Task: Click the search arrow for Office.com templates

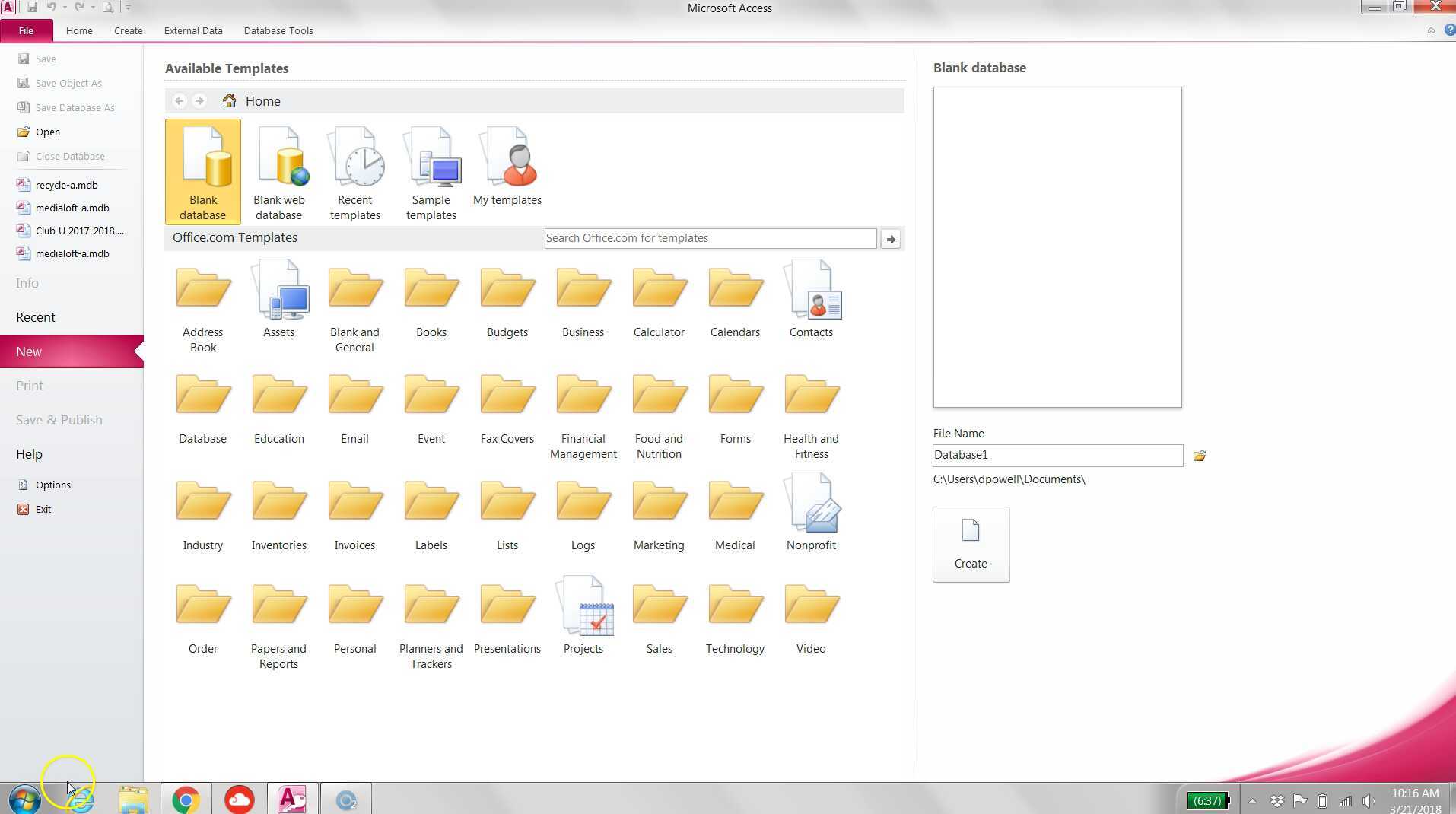Action: (x=890, y=239)
